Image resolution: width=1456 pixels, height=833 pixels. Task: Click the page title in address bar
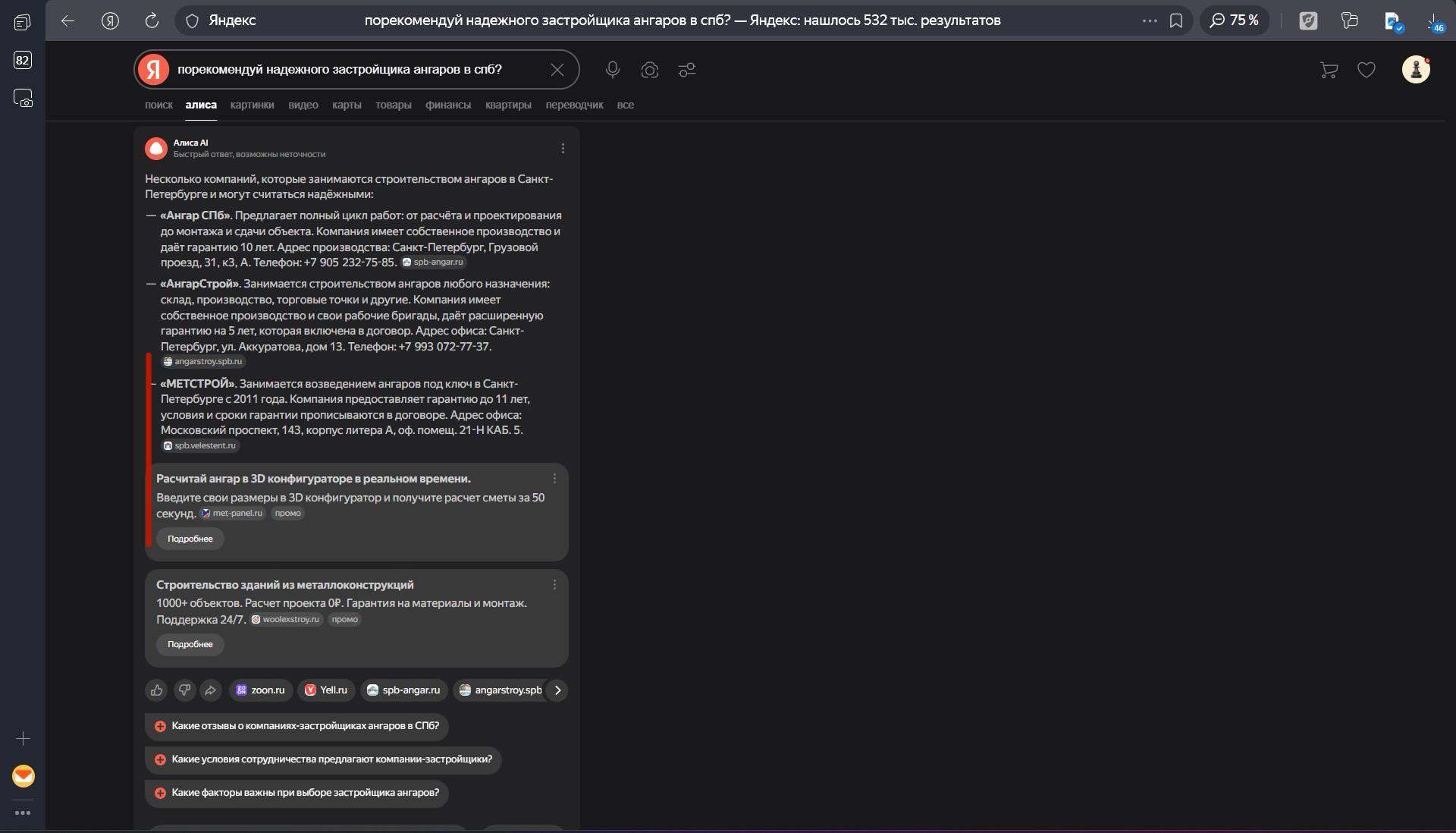pyautogui.click(x=682, y=21)
